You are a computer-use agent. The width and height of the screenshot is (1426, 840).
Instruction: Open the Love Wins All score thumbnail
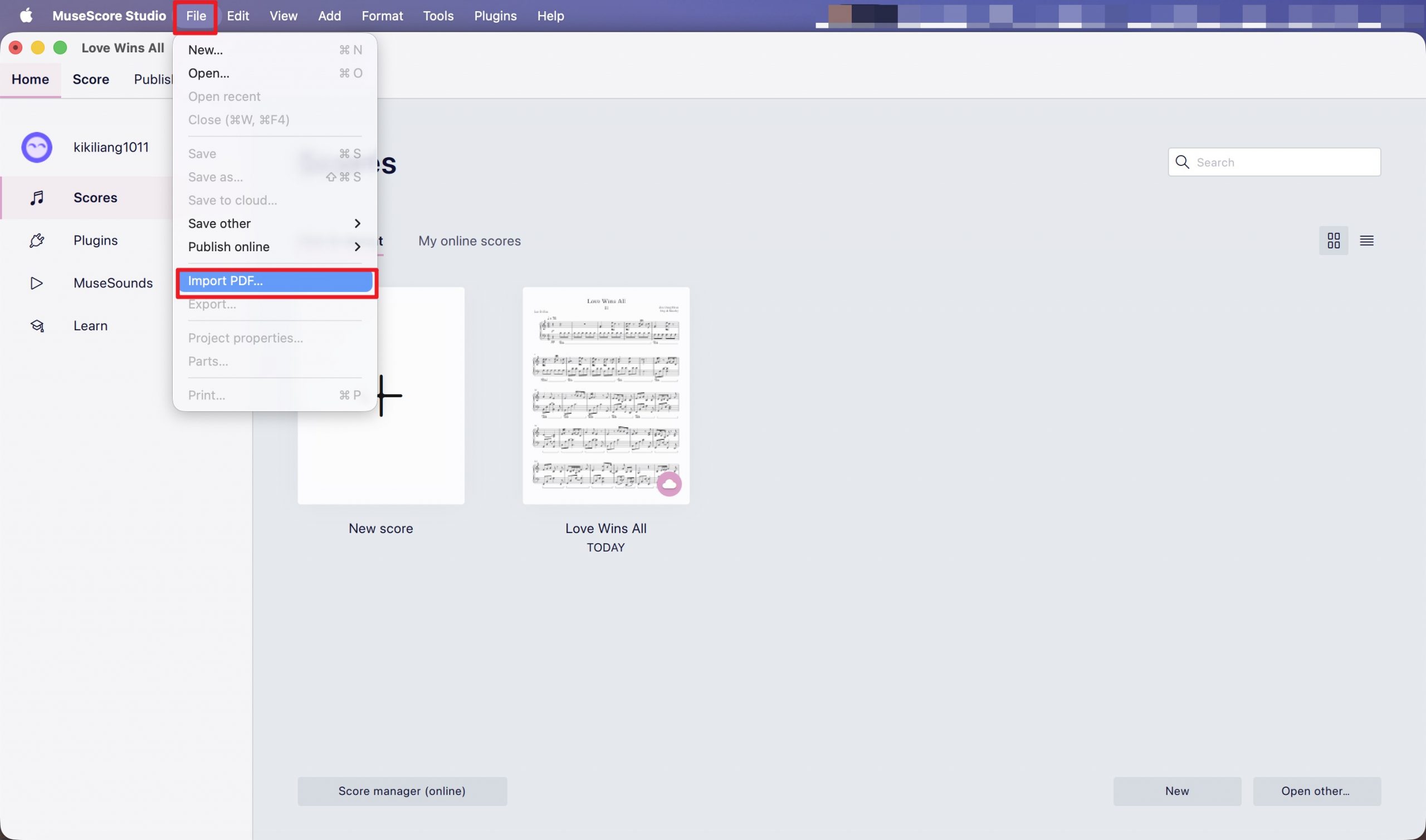(606, 395)
